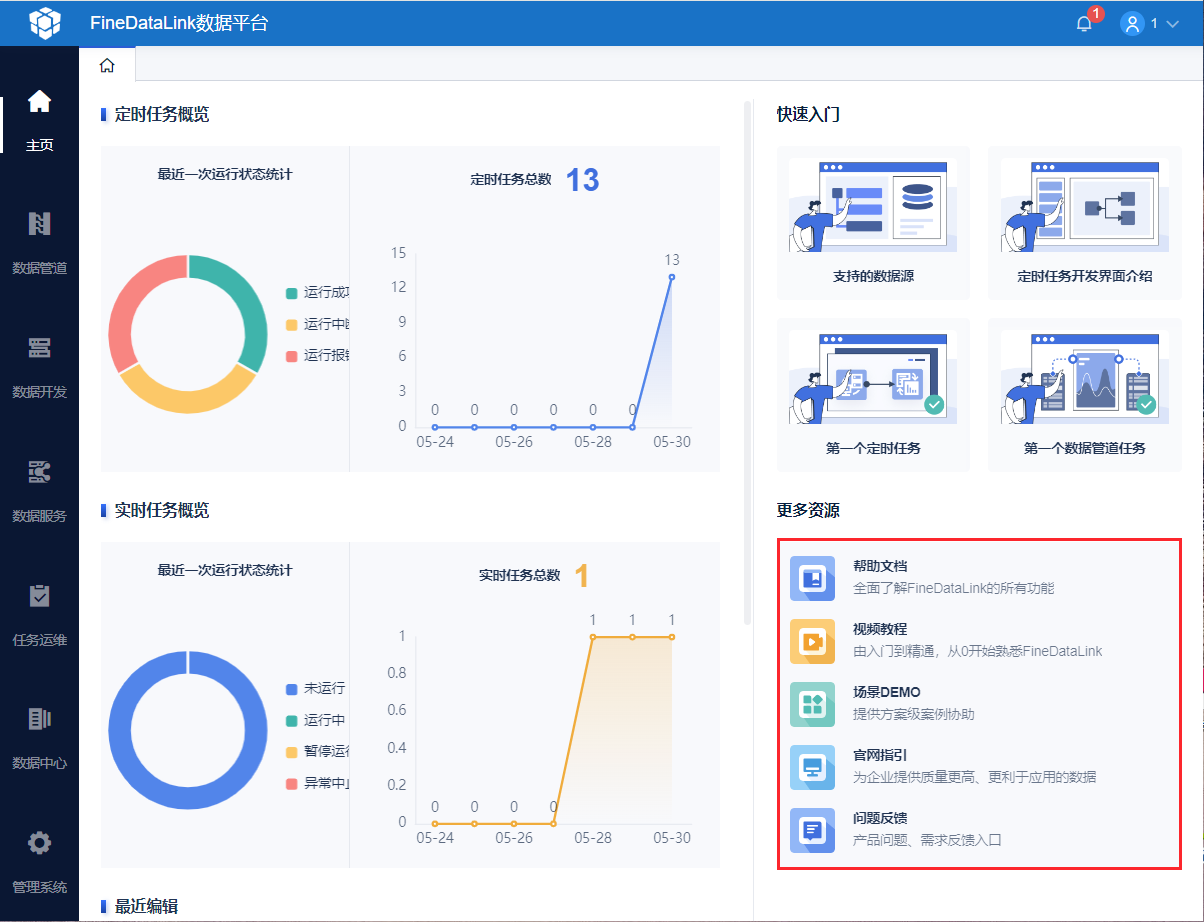Open the 数据中心 sidebar icon
Viewport: 1204px width, 922px height.
(39, 719)
